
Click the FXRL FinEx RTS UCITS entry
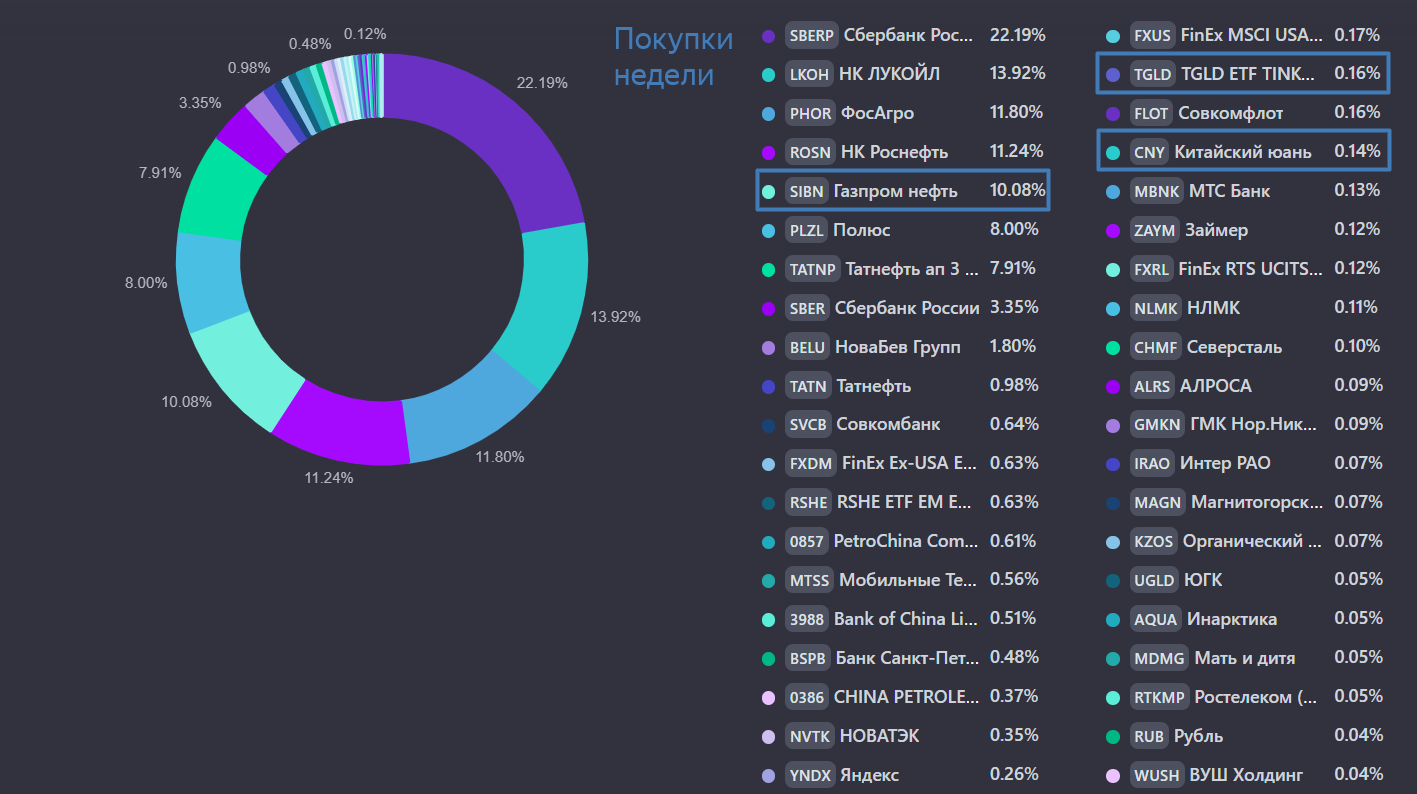tap(1244, 269)
